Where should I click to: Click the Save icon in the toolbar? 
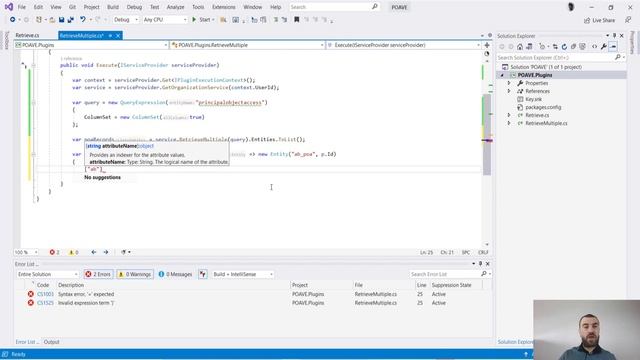(x=61, y=20)
